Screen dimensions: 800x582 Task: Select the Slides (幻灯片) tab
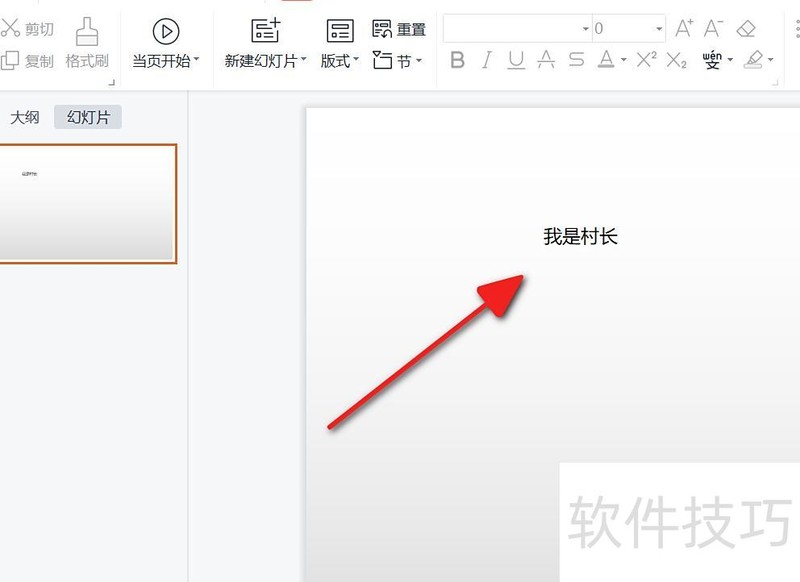pos(89,117)
